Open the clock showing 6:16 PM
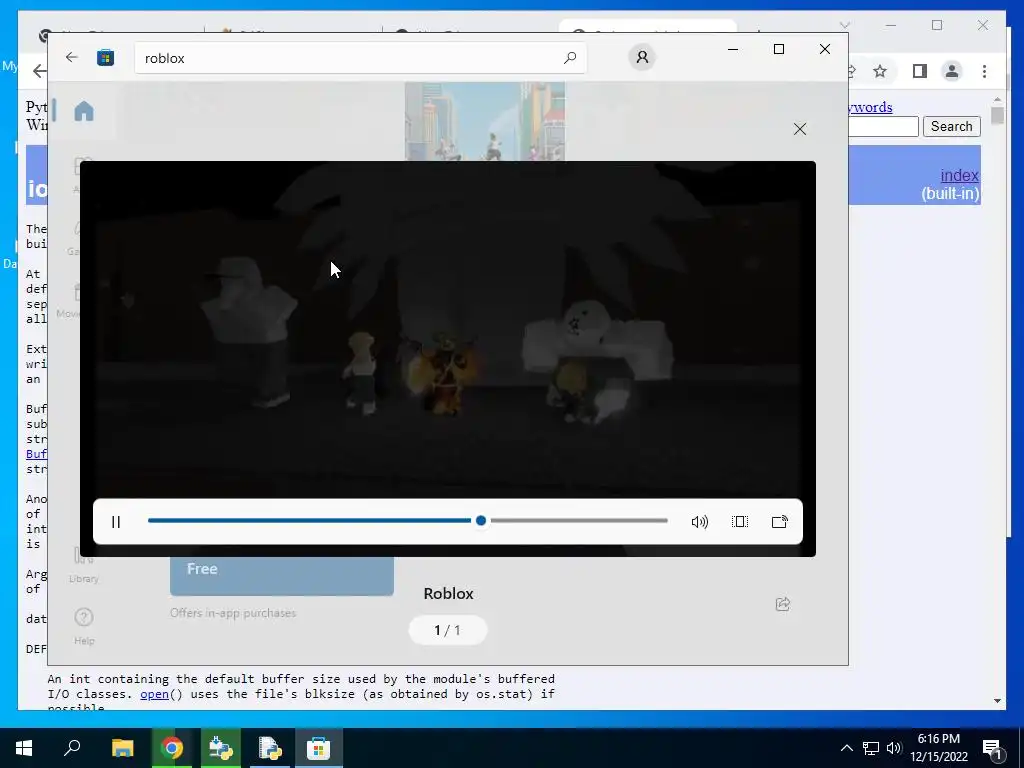This screenshot has width=1024, height=768. (x=938, y=748)
